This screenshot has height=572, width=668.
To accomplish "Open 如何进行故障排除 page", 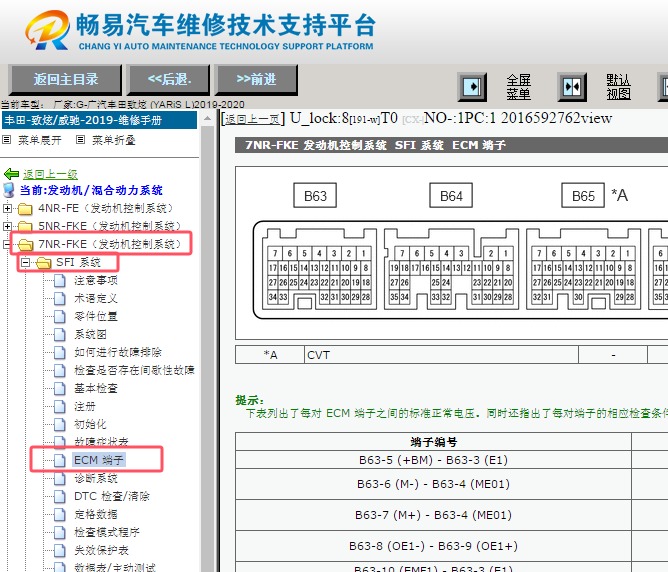I will click(x=118, y=352).
